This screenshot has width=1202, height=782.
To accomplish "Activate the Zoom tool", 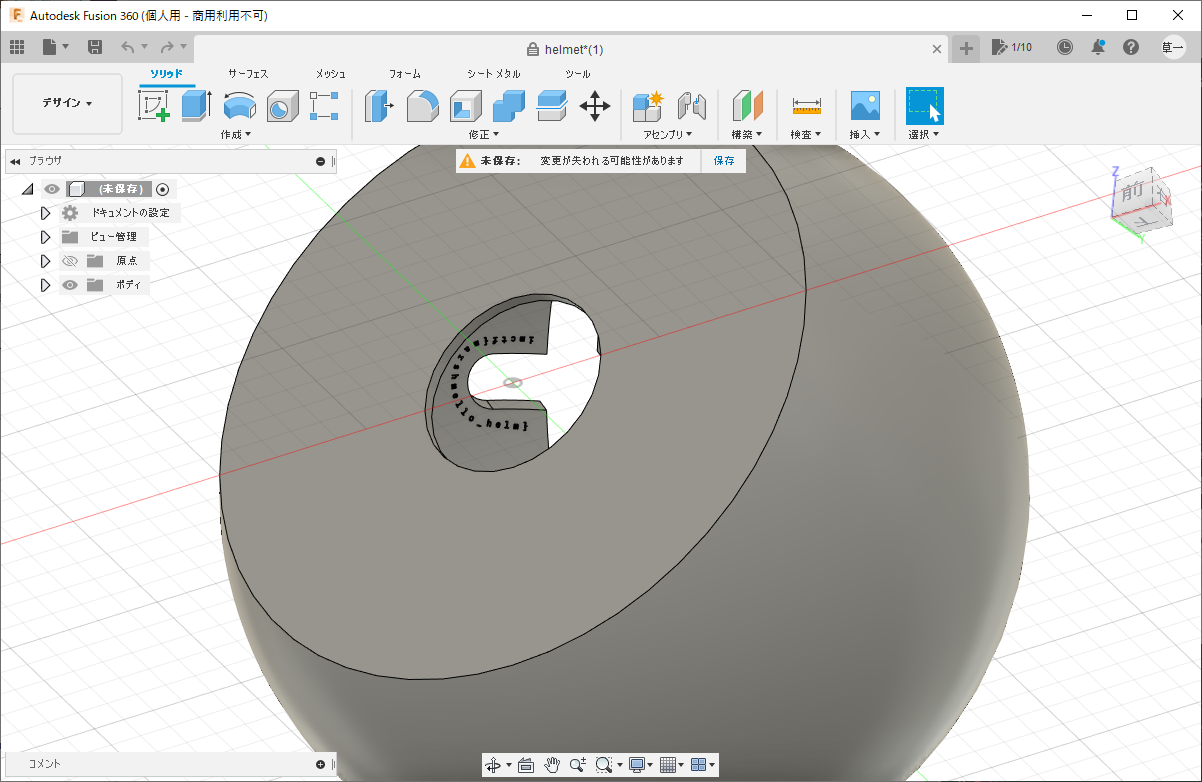I will [578, 765].
